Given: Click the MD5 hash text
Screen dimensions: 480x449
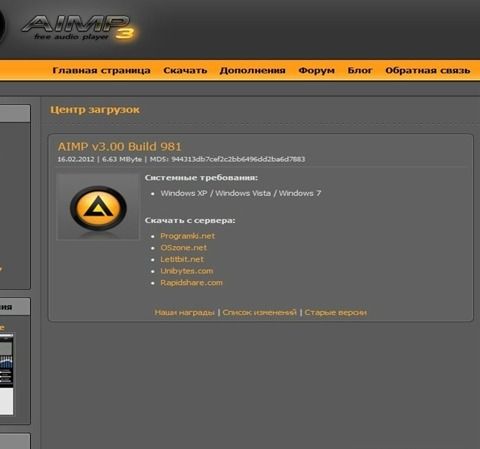Looking at the screenshot, I should click(x=227, y=159).
